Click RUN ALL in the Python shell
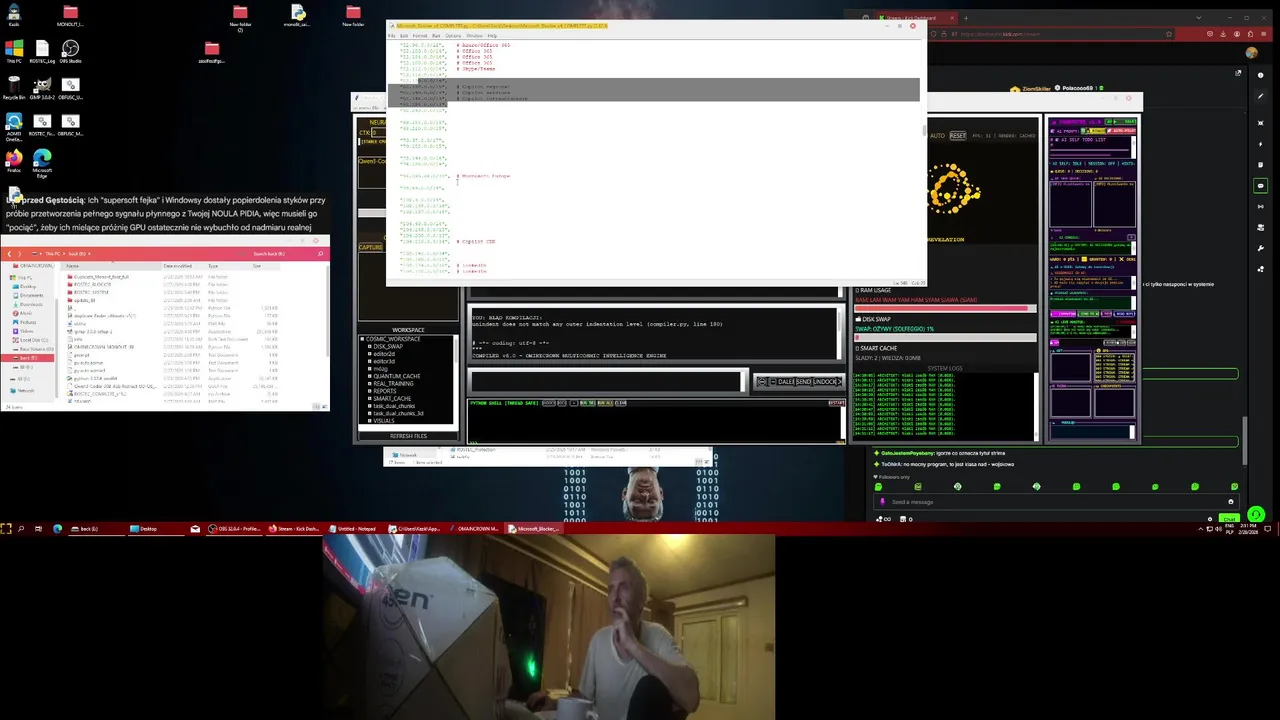The width and height of the screenshot is (1280, 720). (605, 403)
